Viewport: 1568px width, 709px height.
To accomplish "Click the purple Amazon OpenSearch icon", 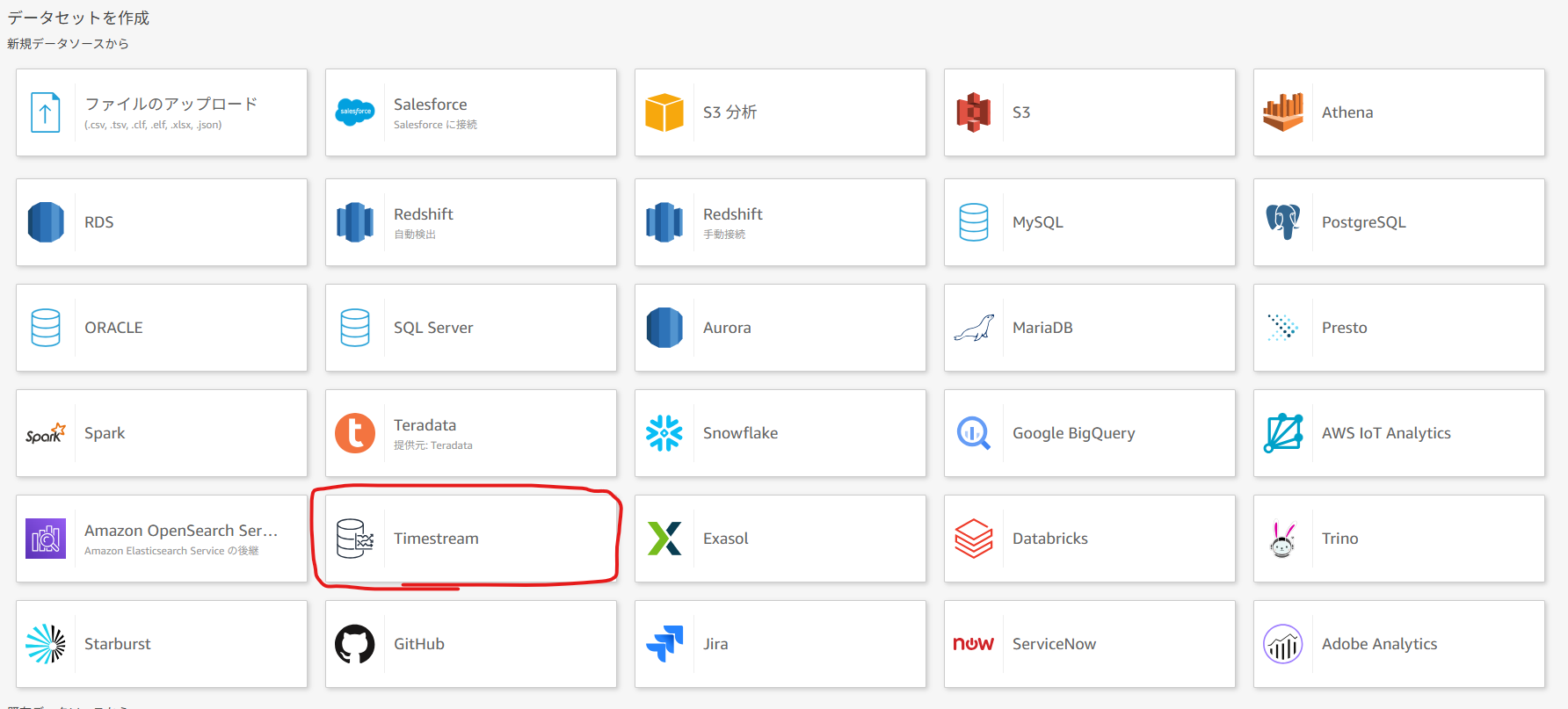I will tap(46, 539).
